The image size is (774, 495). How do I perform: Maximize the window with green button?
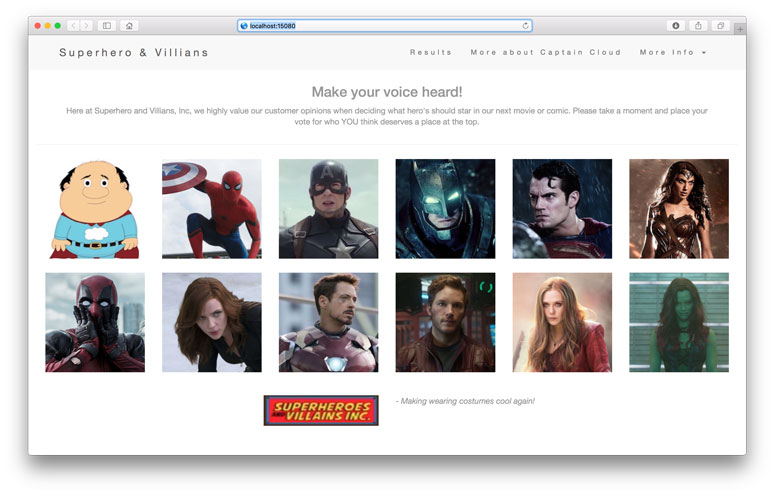click(x=58, y=26)
